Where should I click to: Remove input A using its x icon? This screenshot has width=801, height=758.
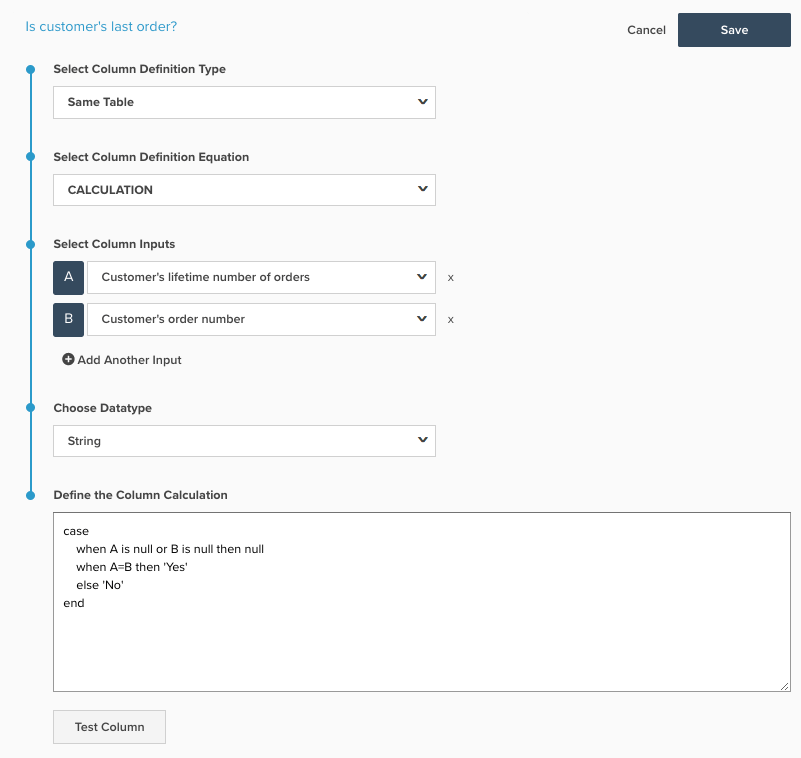[451, 277]
